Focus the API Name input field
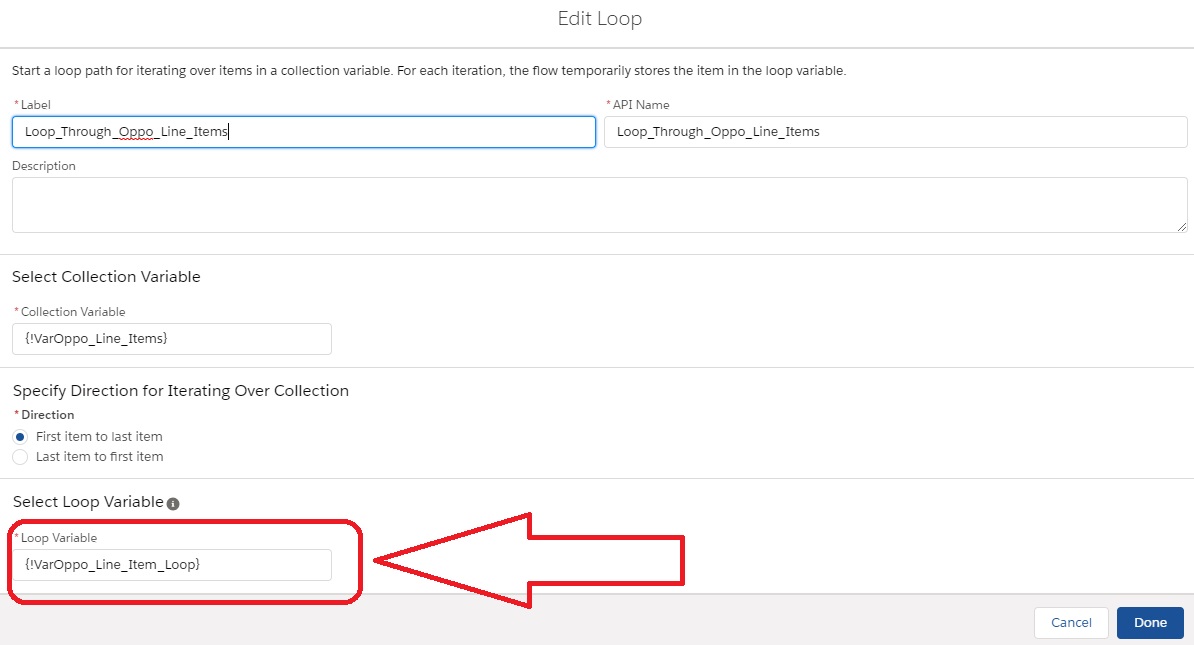The width and height of the screenshot is (1194, 645). (x=895, y=132)
